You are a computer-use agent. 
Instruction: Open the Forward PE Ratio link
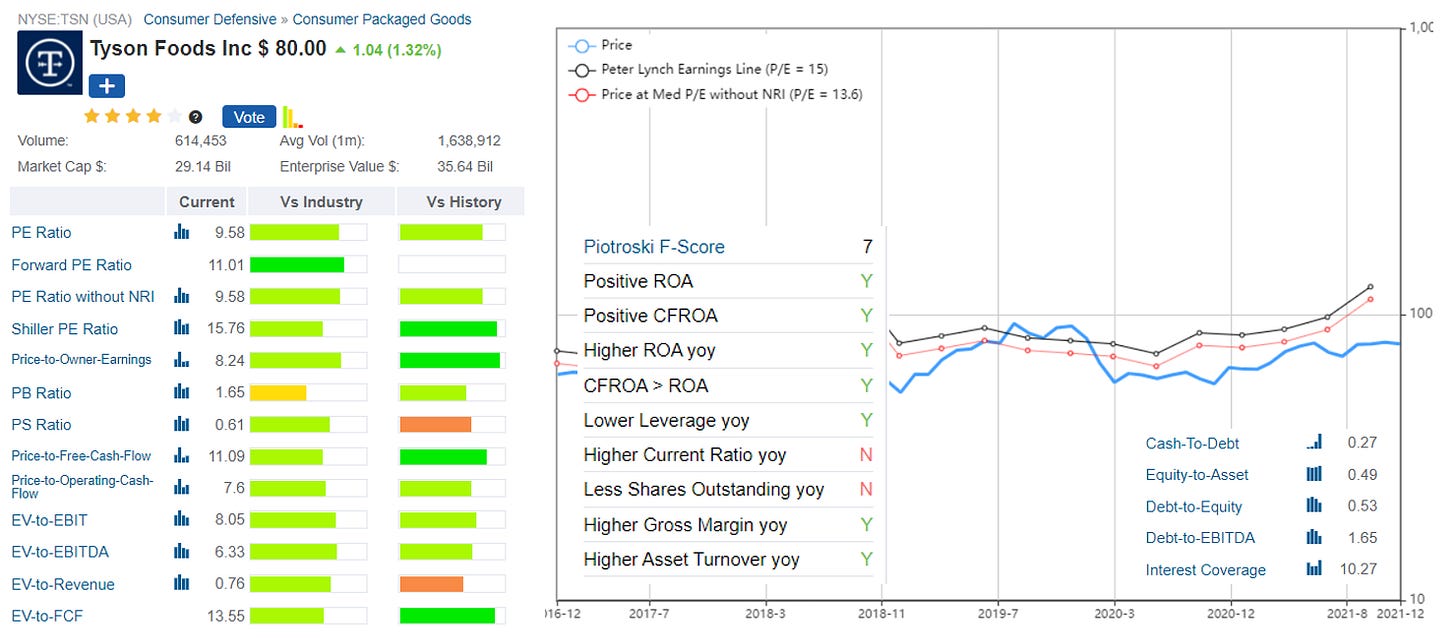point(71,265)
